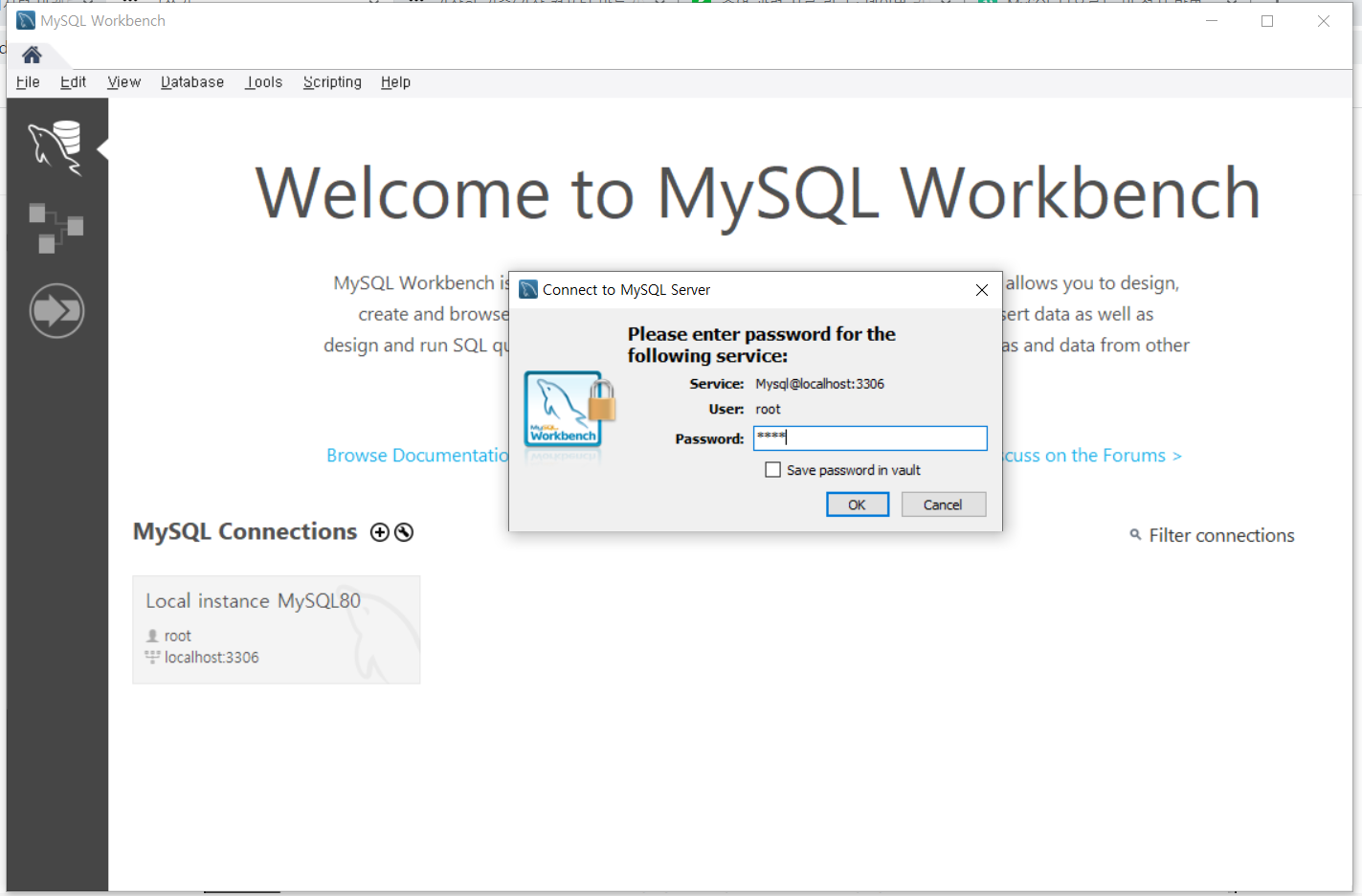
Task: Click the localhost:3306 text on connection tile
Action: (212, 658)
